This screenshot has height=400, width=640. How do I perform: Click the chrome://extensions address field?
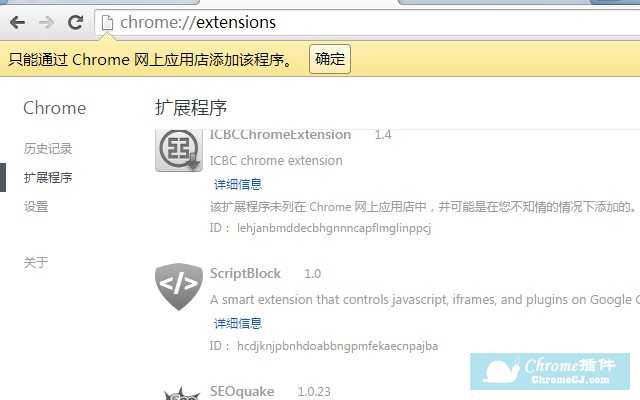(367, 22)
